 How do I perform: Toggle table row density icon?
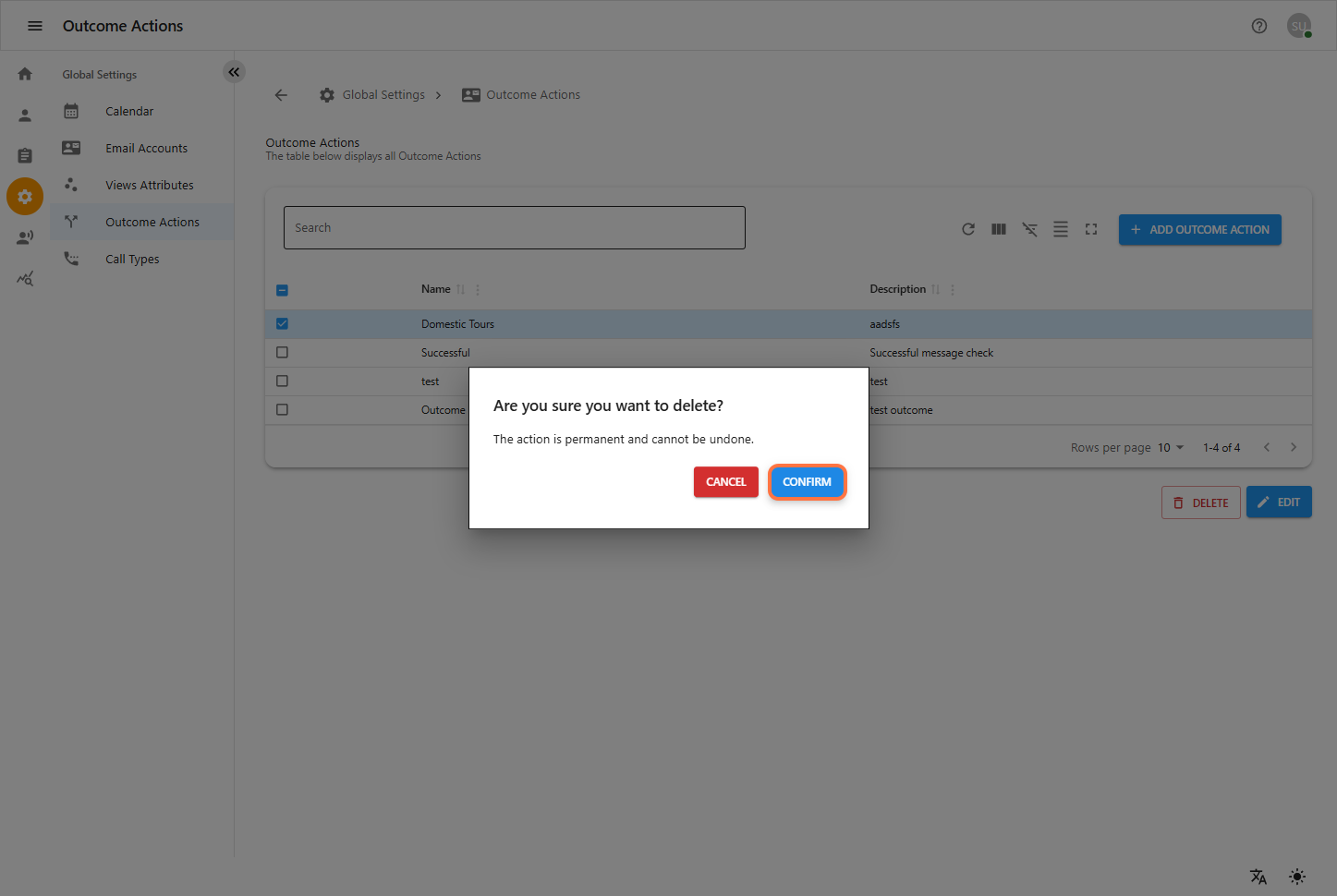tap(1061, 229)
